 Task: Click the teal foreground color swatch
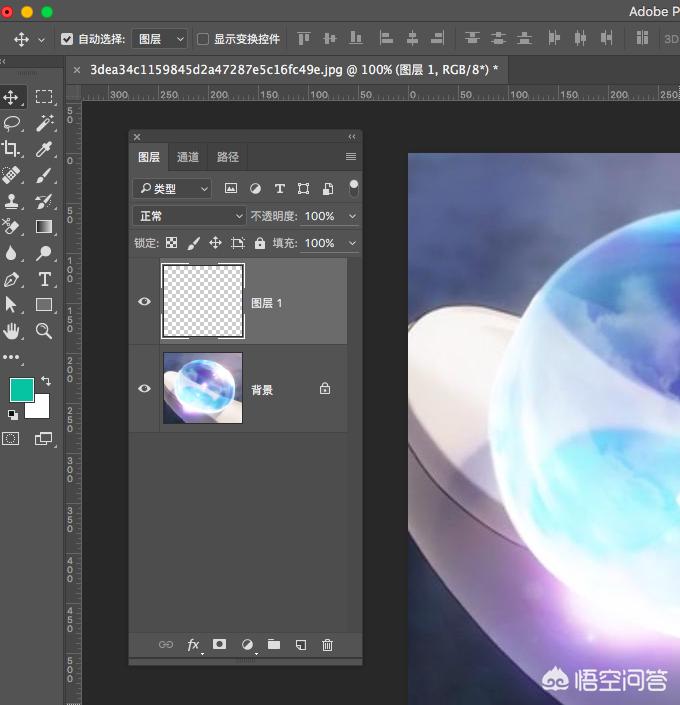21,389
